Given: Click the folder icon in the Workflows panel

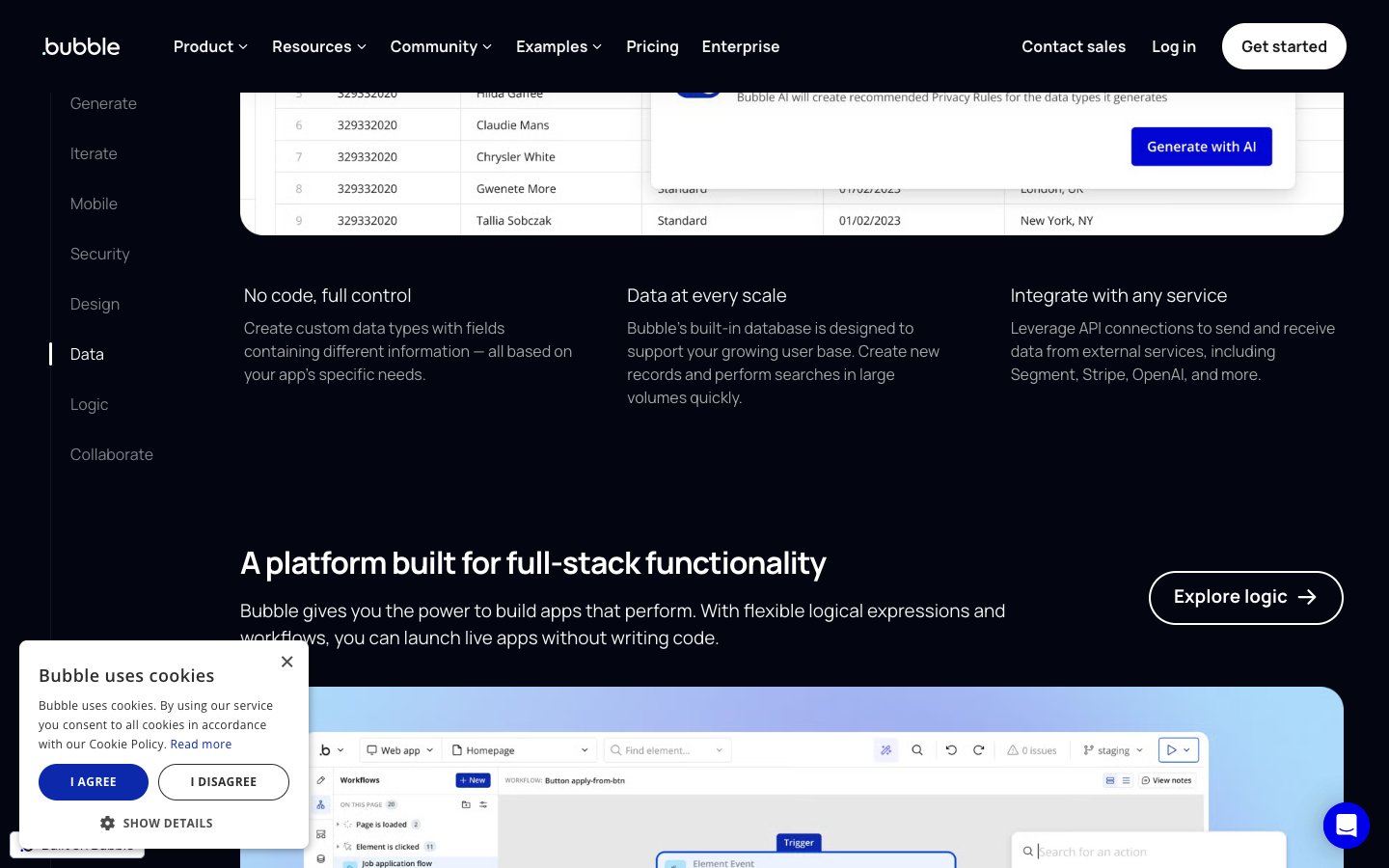Looking at the screenshot, I should coord(466,805).
